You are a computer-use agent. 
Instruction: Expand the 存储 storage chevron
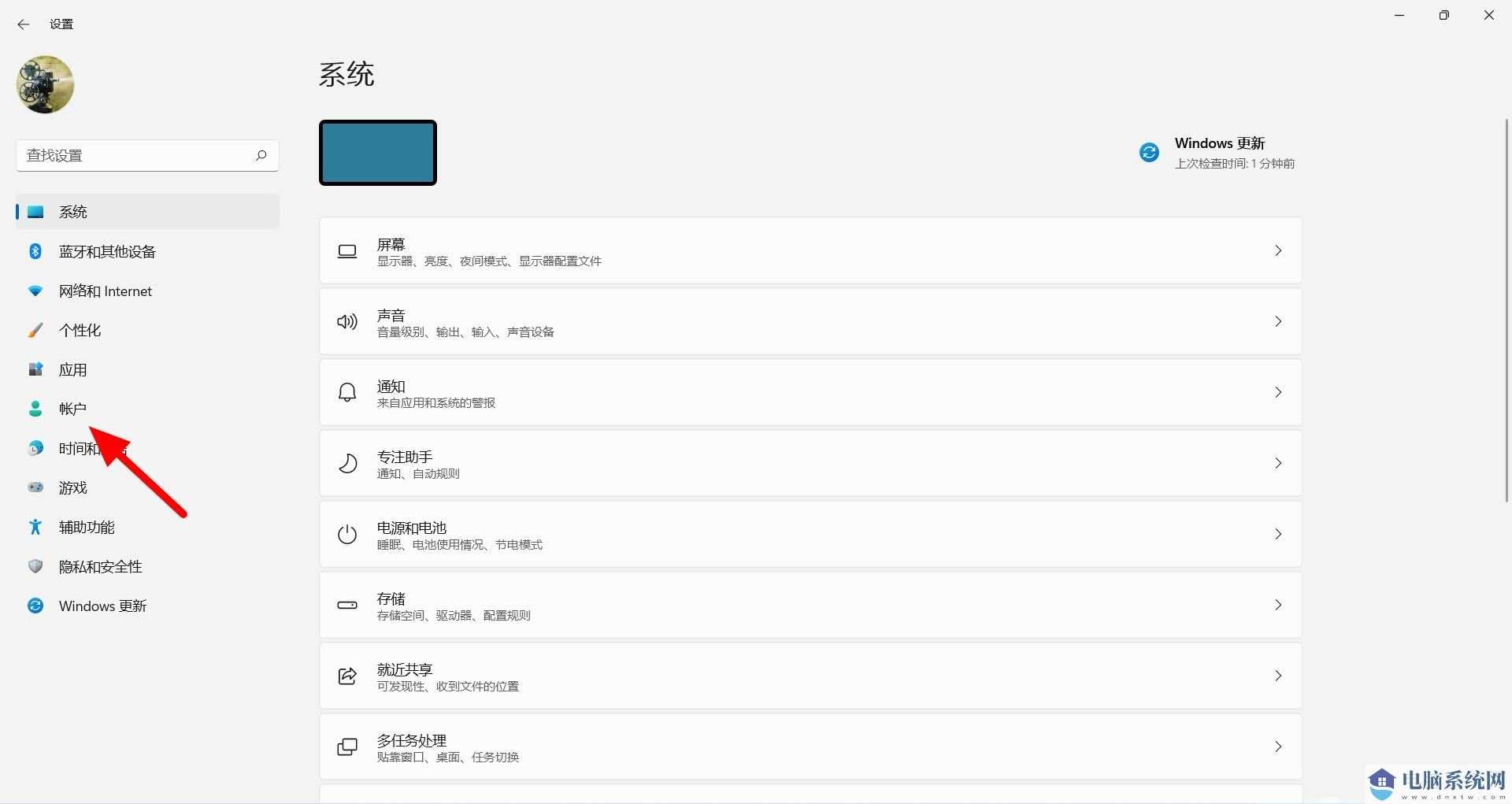1277,605
